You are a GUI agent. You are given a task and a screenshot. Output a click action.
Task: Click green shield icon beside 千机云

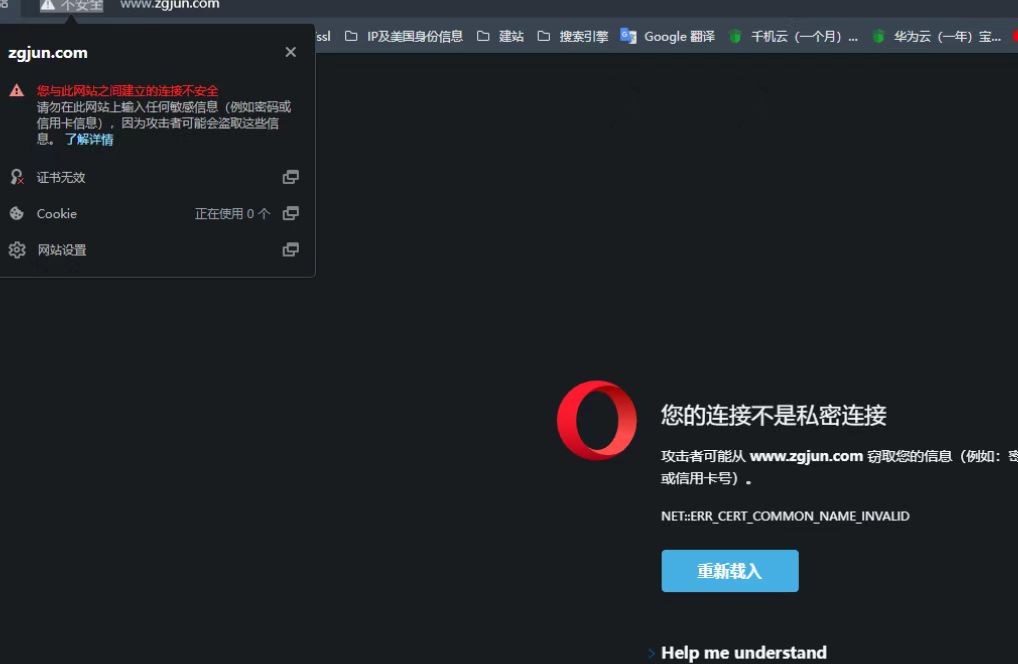(736, 36)
